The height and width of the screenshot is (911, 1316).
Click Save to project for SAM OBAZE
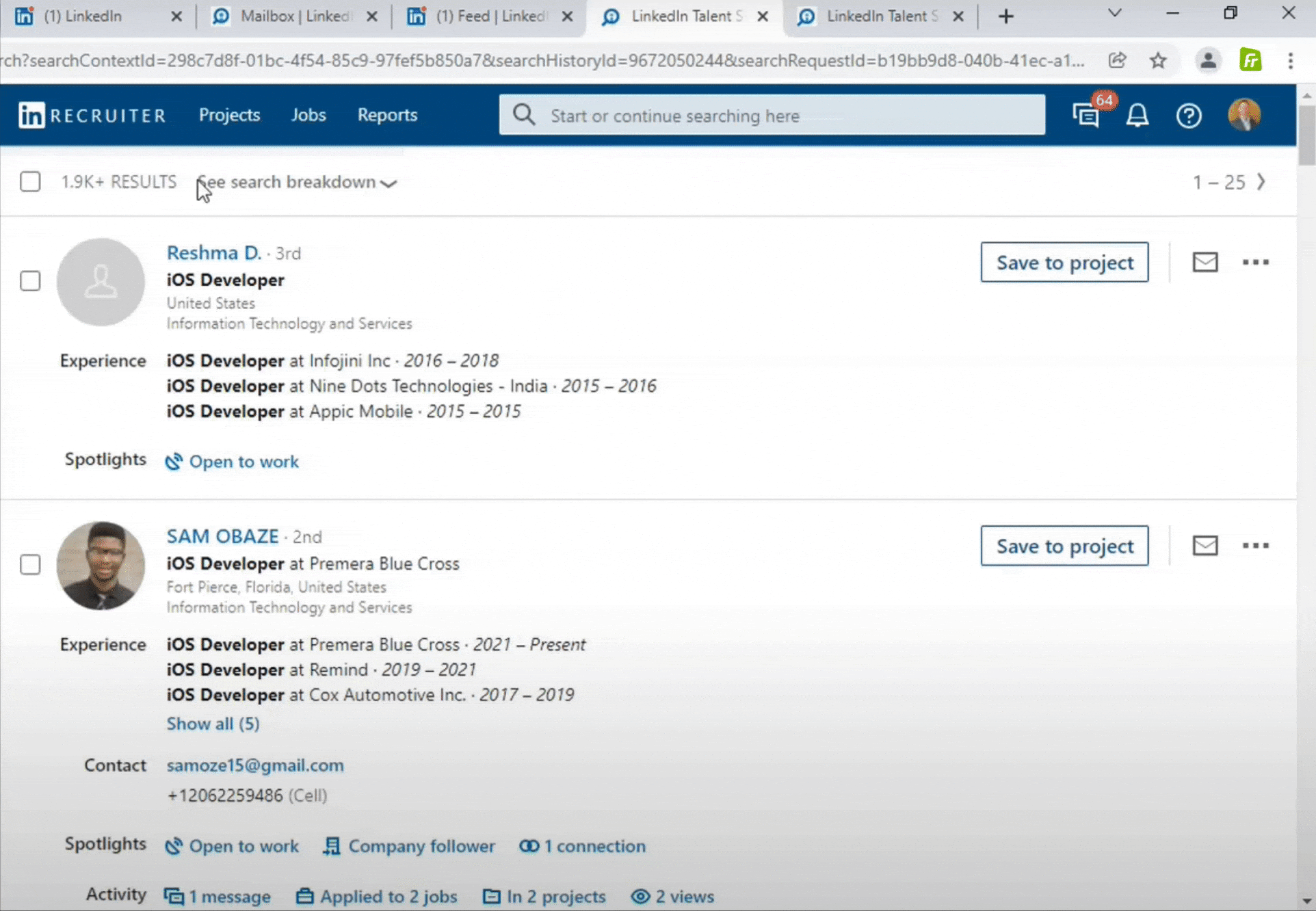(x=1064, y=546)
